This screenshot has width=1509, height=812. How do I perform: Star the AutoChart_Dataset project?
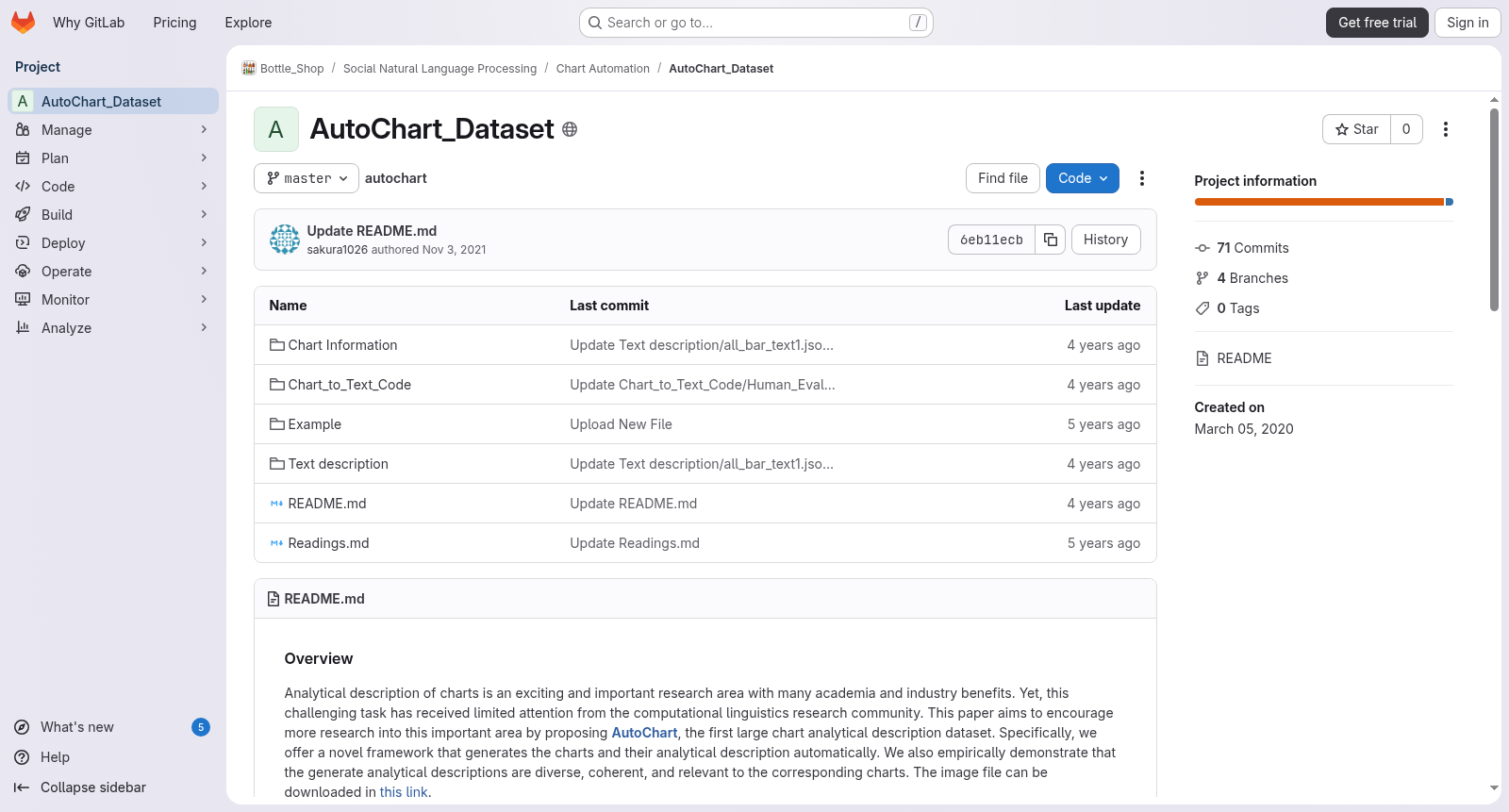(x=1357, y=129)
